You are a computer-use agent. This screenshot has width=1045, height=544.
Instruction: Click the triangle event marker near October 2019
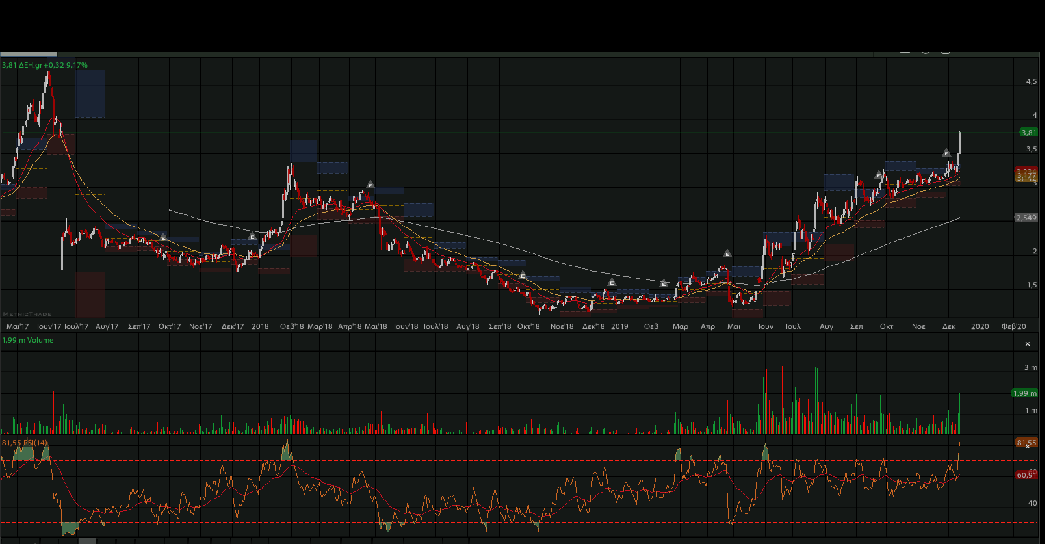[x=879, y=175]
